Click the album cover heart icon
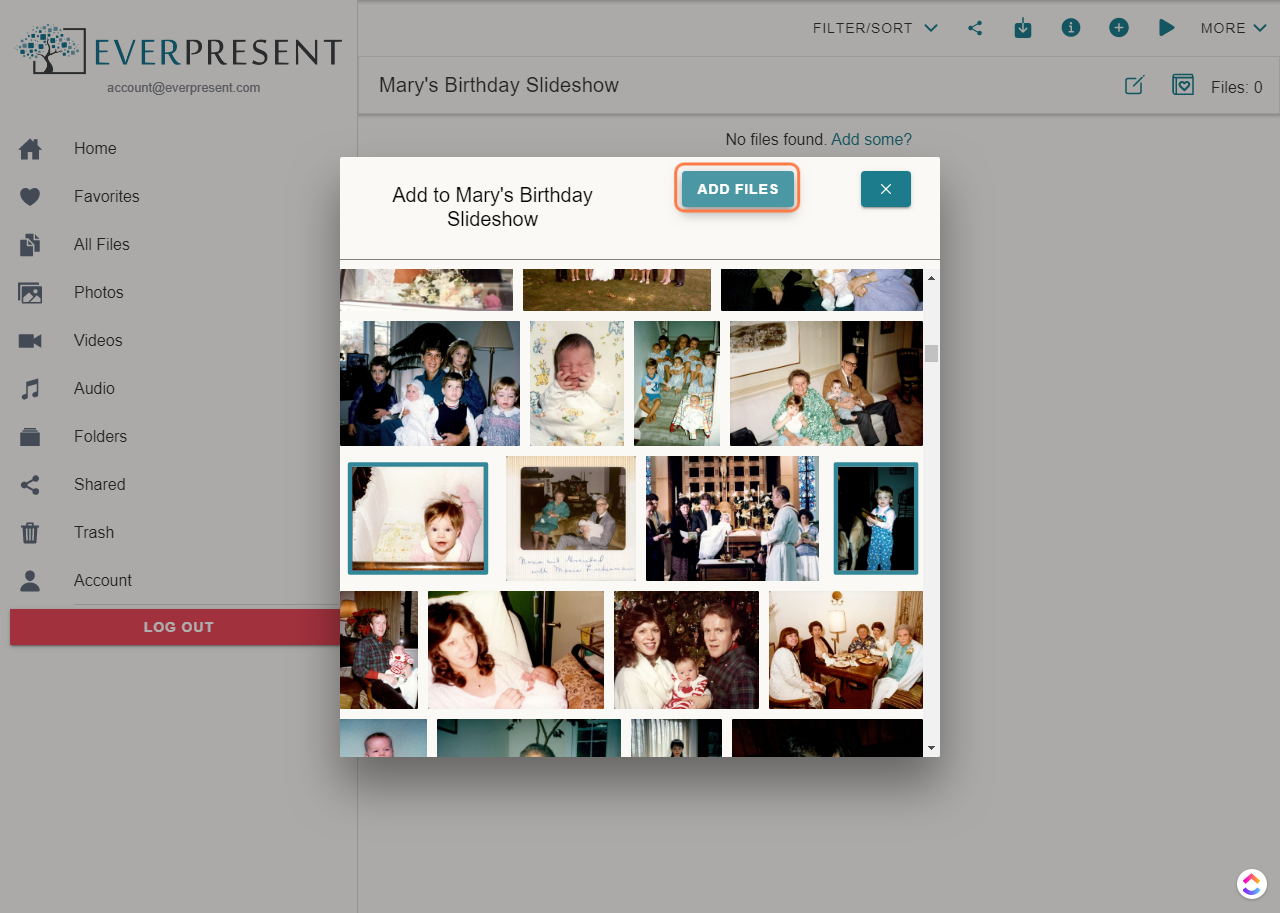Screen dimensions: 1280x913 [1183, 85]
